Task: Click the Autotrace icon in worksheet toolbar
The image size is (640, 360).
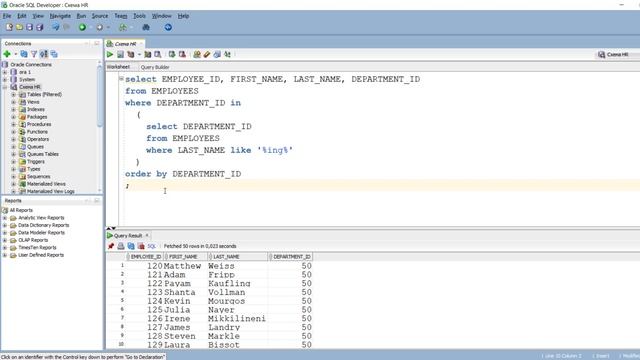Action: (x=148, y=54)
